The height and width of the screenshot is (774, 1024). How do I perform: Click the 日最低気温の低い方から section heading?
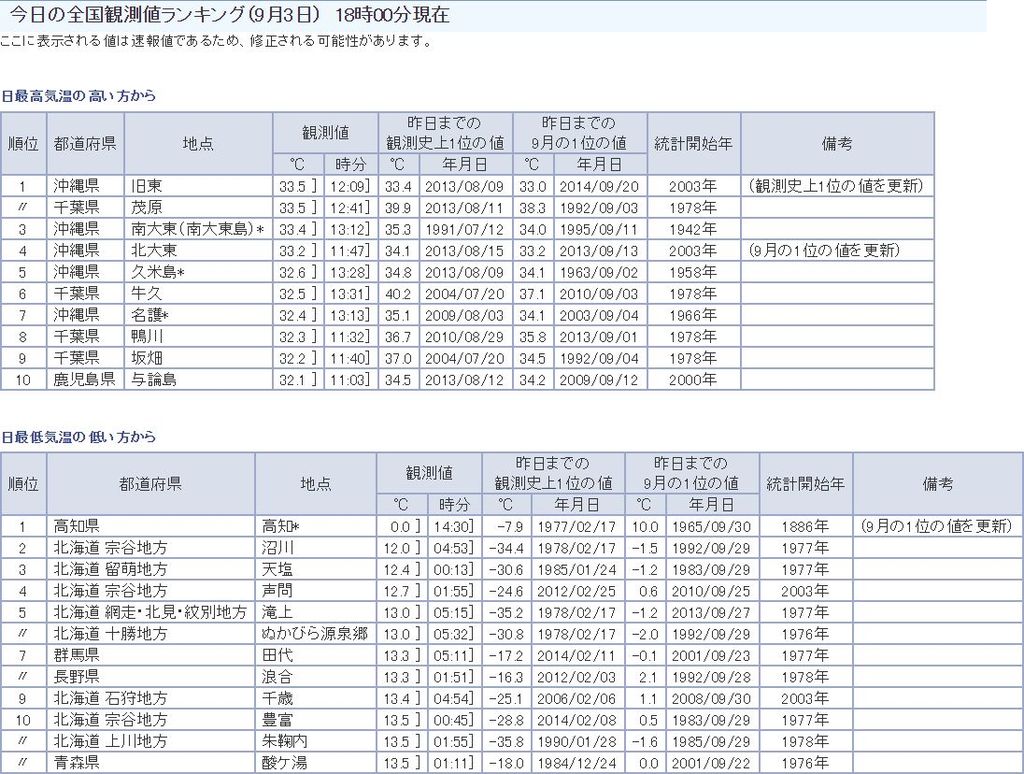[x=79, y=437]
